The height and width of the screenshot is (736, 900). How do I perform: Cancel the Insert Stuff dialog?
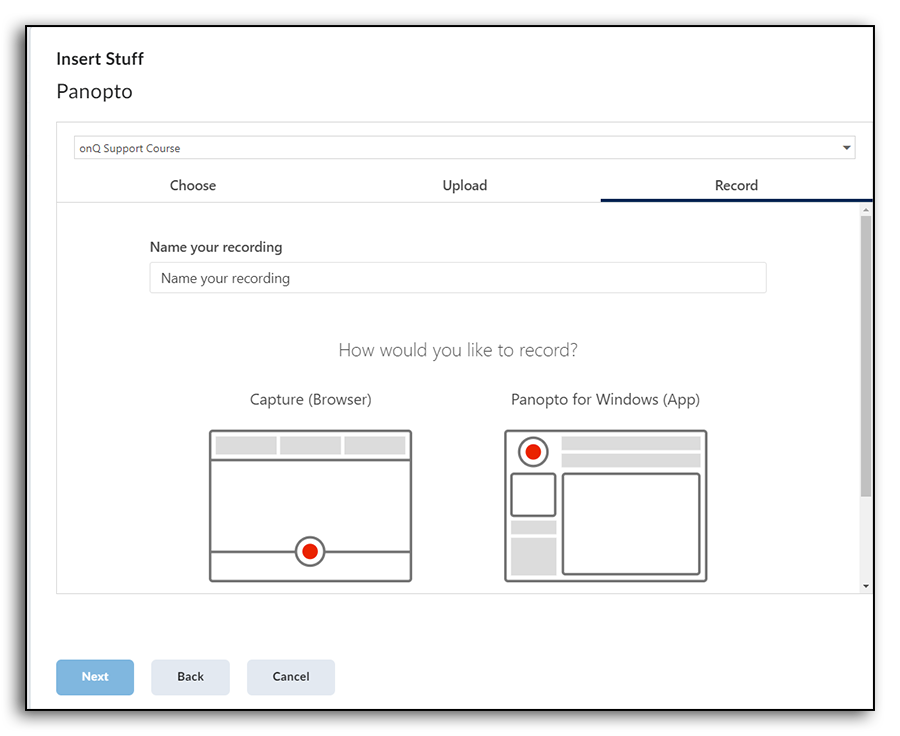click(291, 677)
